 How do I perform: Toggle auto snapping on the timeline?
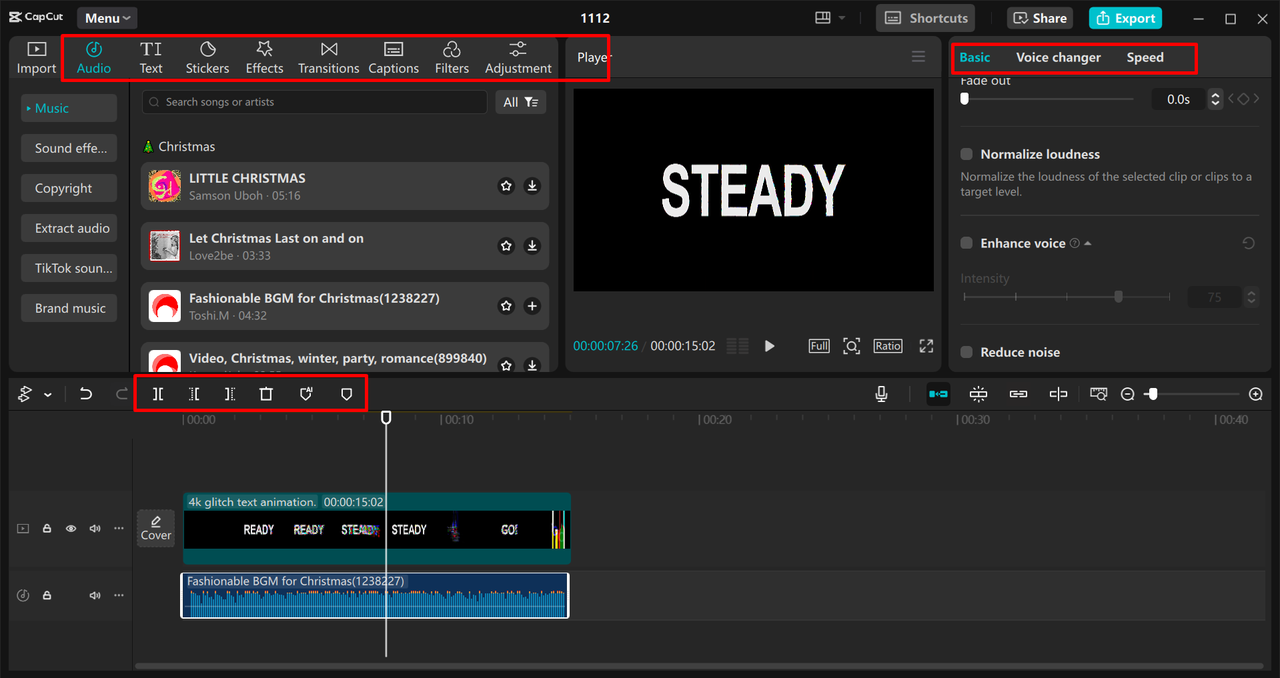pyautogui.click(x=978, y=394)
